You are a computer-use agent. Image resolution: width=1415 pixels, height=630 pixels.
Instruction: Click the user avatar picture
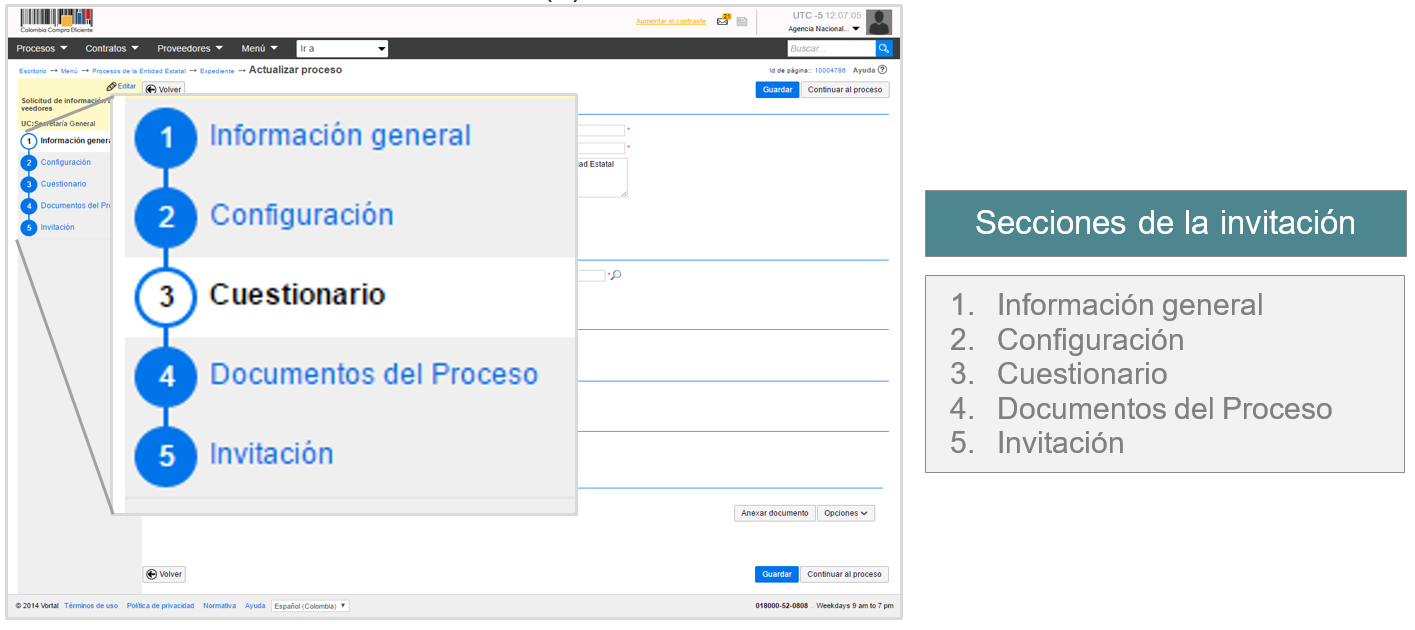click(x=878, y=21)
